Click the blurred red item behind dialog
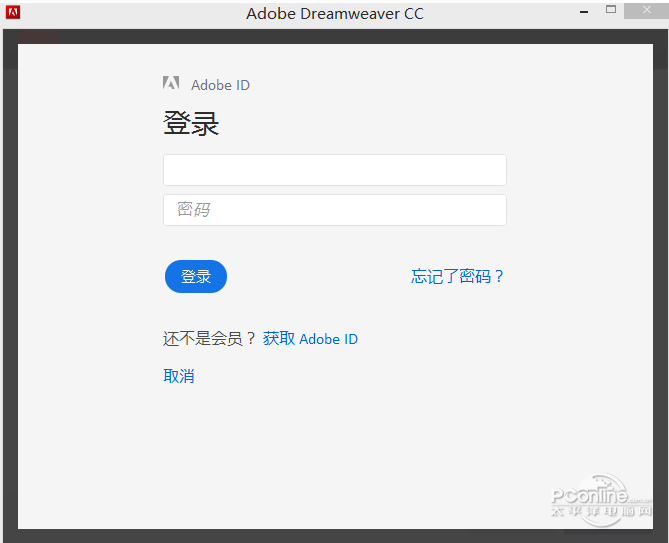Viewport: 669px width, 543px height. [38, 36]
